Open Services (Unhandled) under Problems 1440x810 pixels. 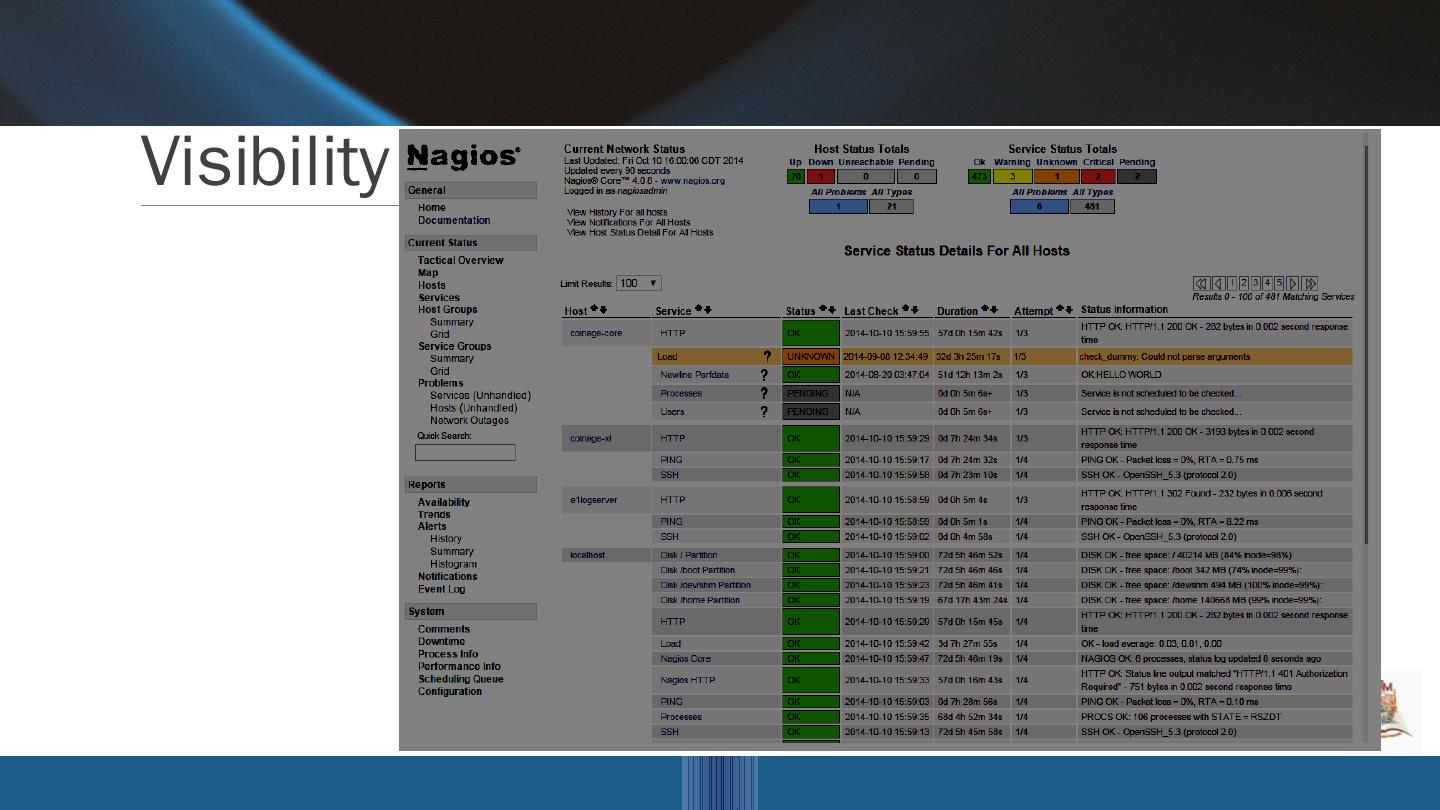(480, 396)
